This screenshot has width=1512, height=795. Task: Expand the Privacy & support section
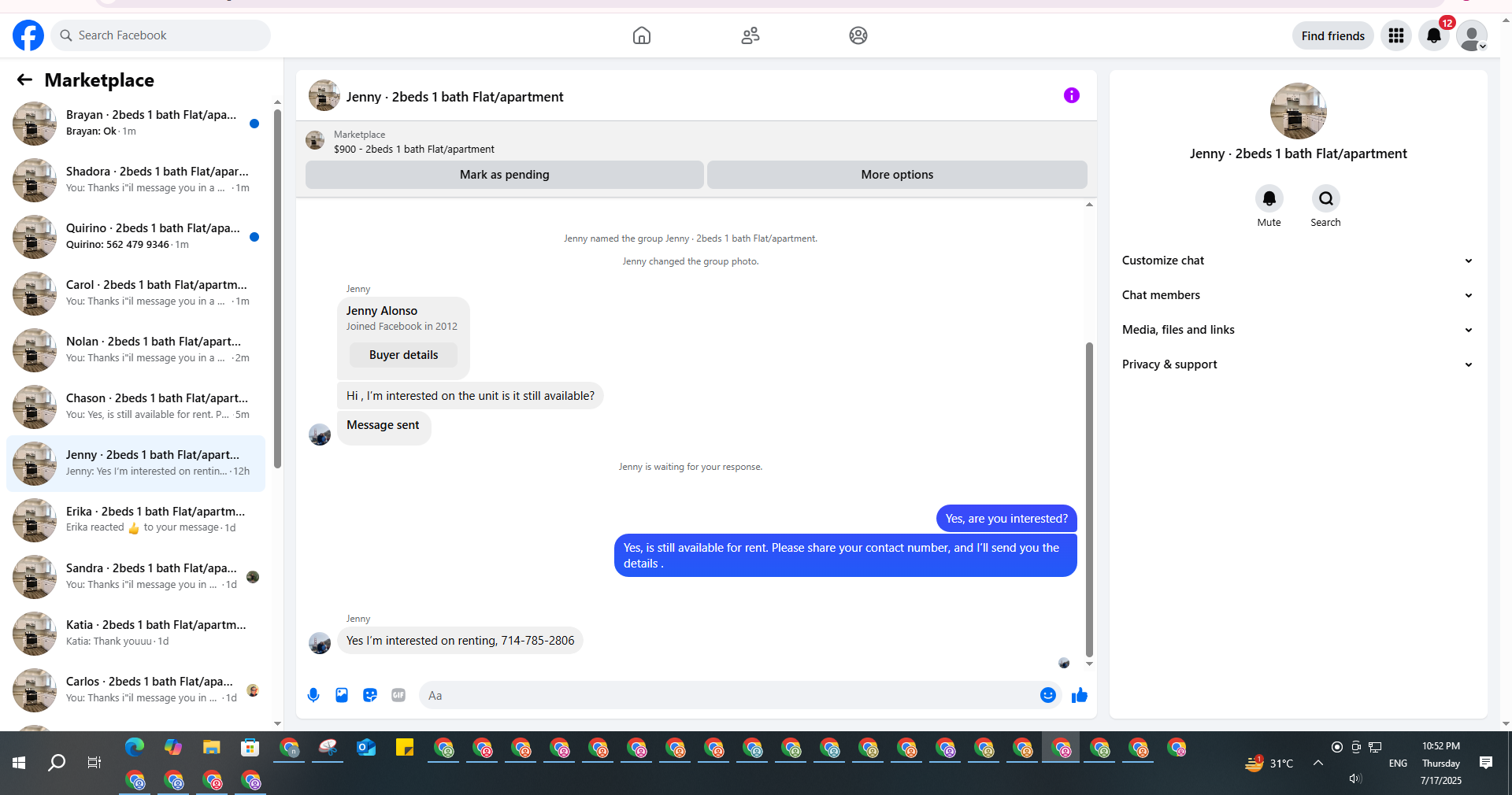(x=1298, y=364)
